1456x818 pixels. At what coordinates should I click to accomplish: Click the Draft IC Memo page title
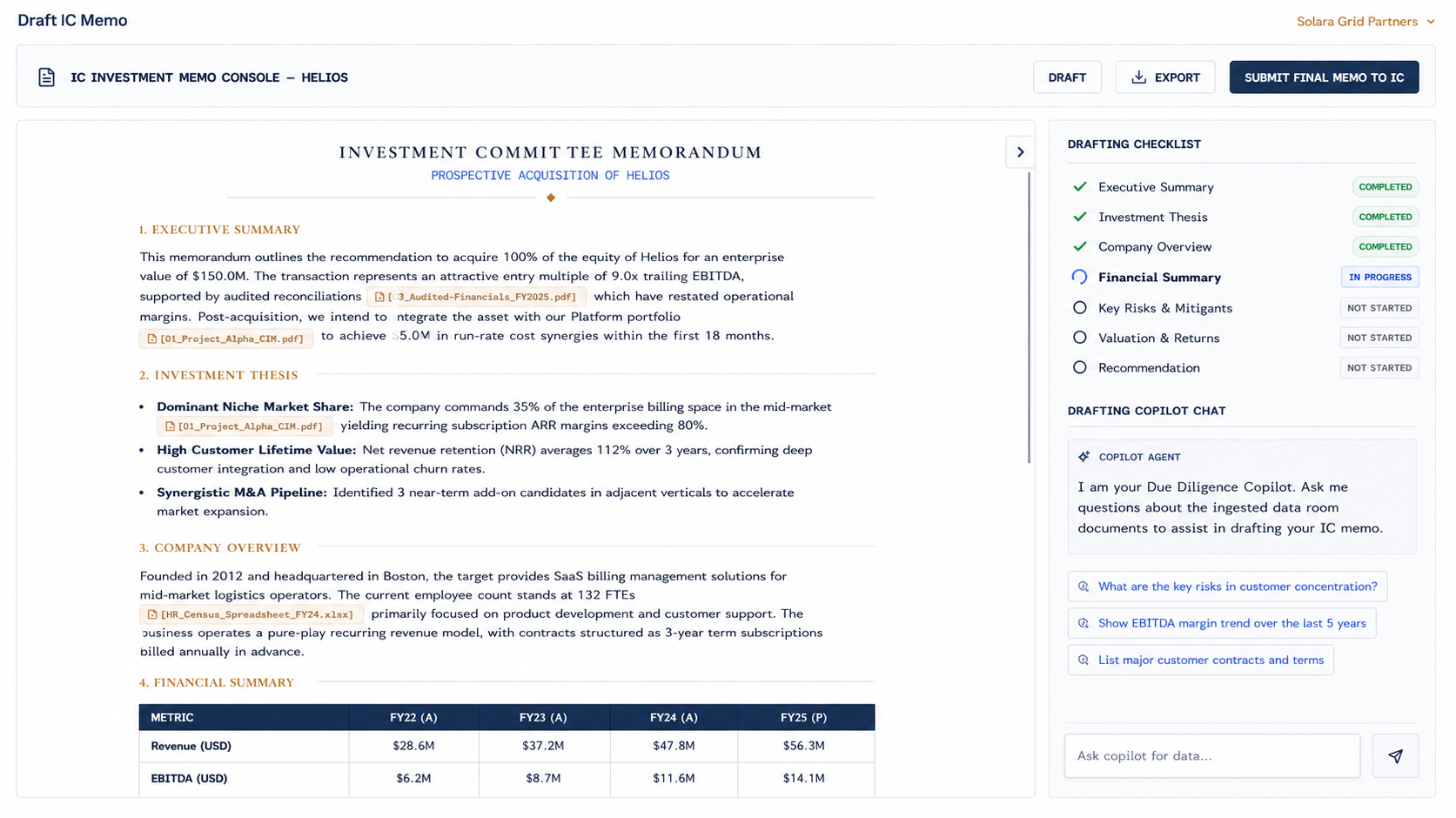[x=72, y=20]
